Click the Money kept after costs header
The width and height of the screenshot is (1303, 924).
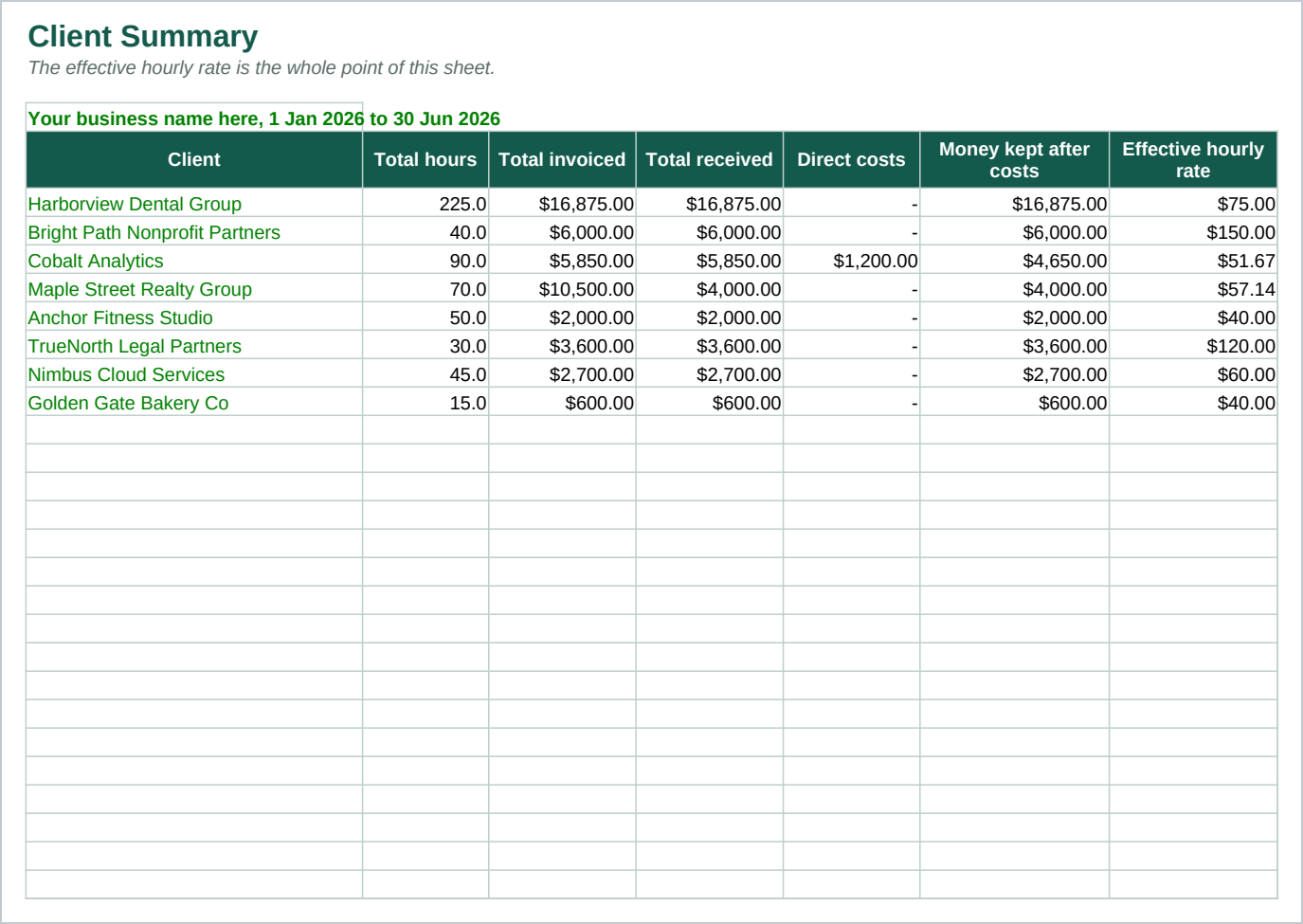pyautogui.click(x=1014, y=159)
